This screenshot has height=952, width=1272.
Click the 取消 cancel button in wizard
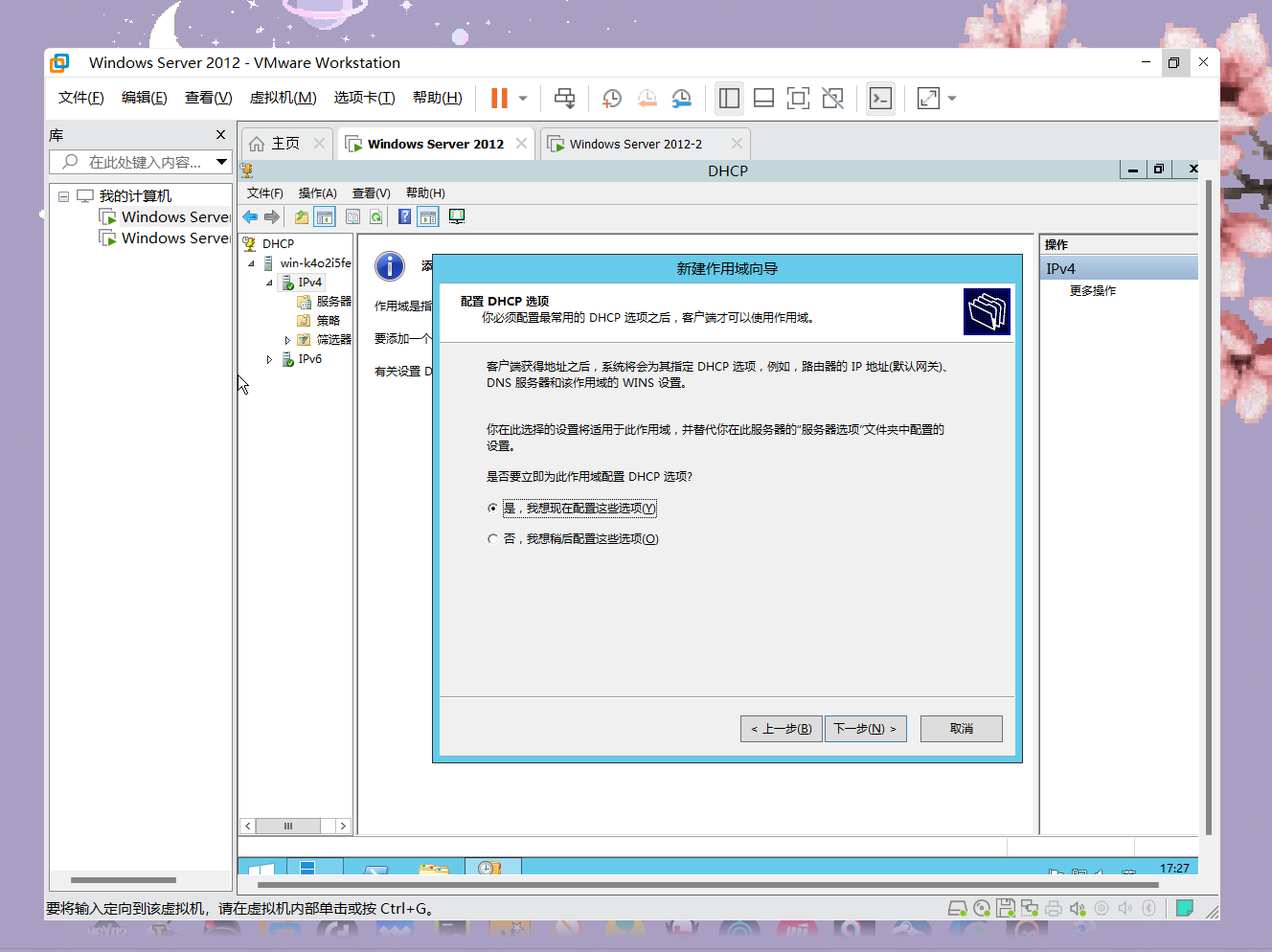962,729
